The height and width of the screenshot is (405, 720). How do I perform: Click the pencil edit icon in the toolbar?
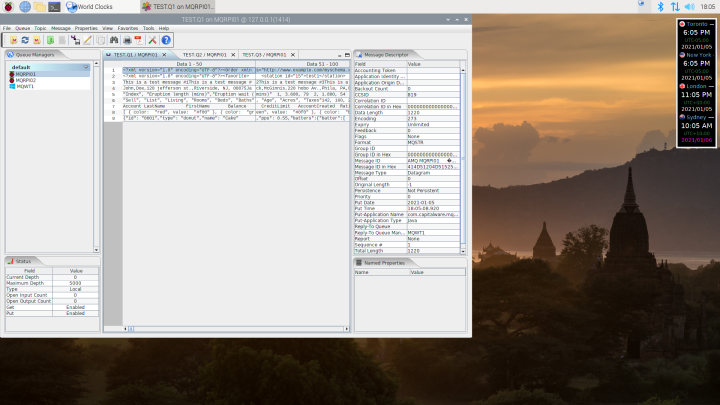[x=88, y=40]
